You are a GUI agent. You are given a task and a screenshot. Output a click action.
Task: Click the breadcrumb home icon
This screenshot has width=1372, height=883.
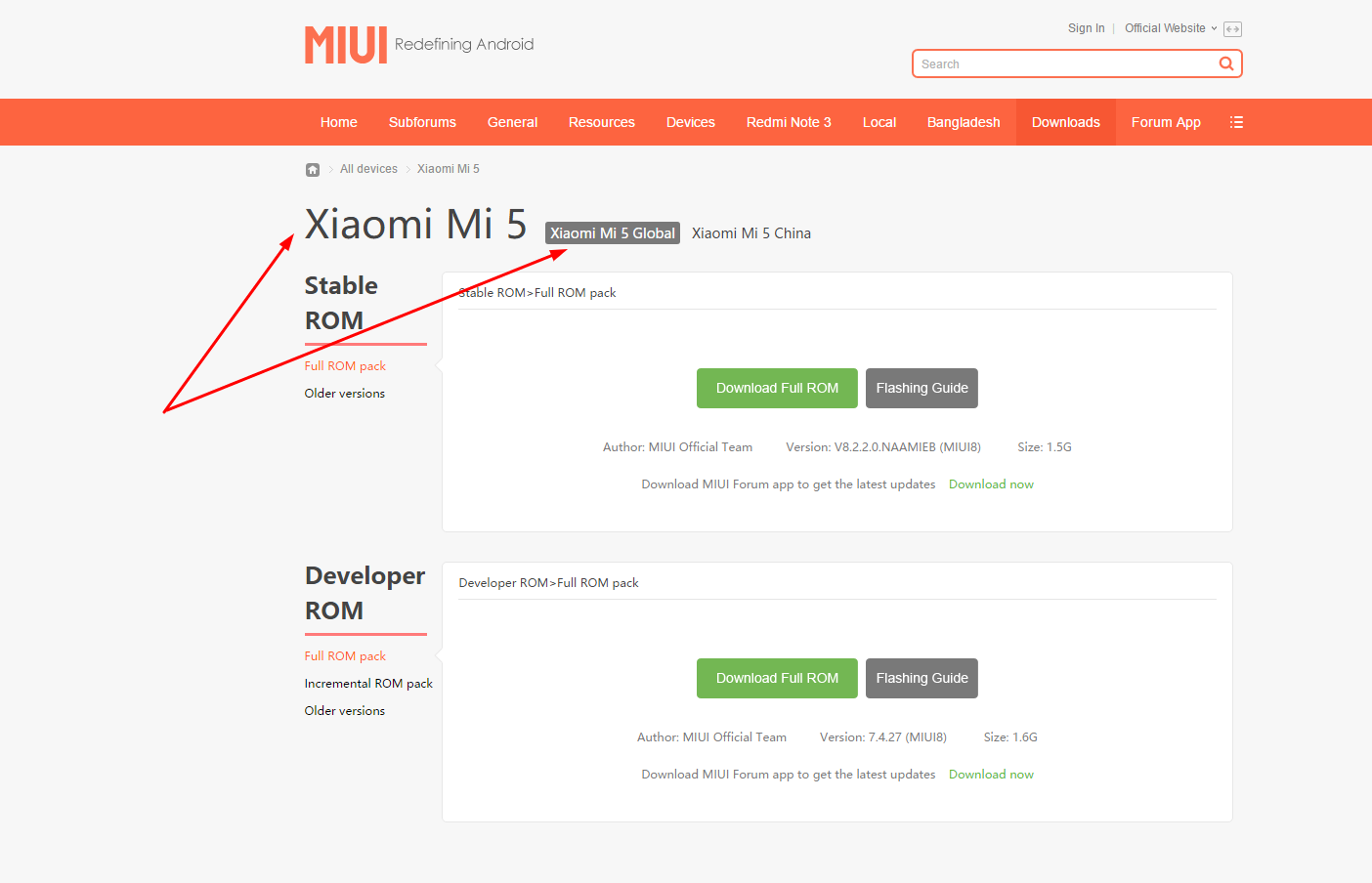click(313, 170)
